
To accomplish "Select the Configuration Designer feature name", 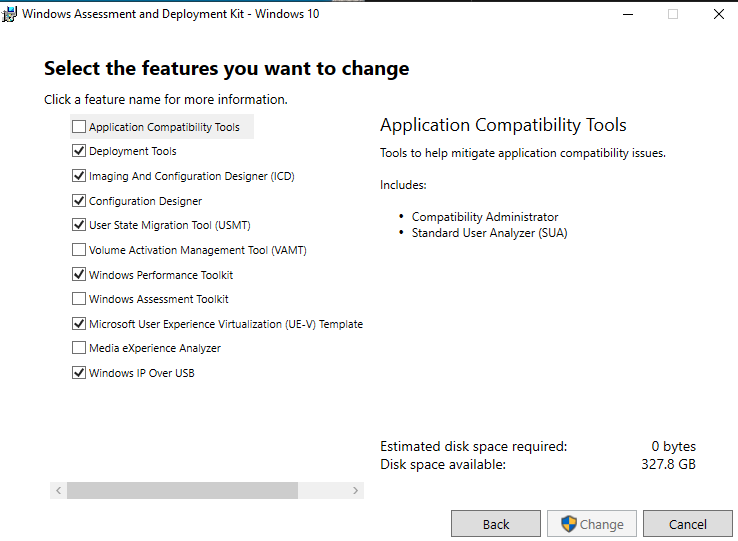I will click(x=145, y=201).
